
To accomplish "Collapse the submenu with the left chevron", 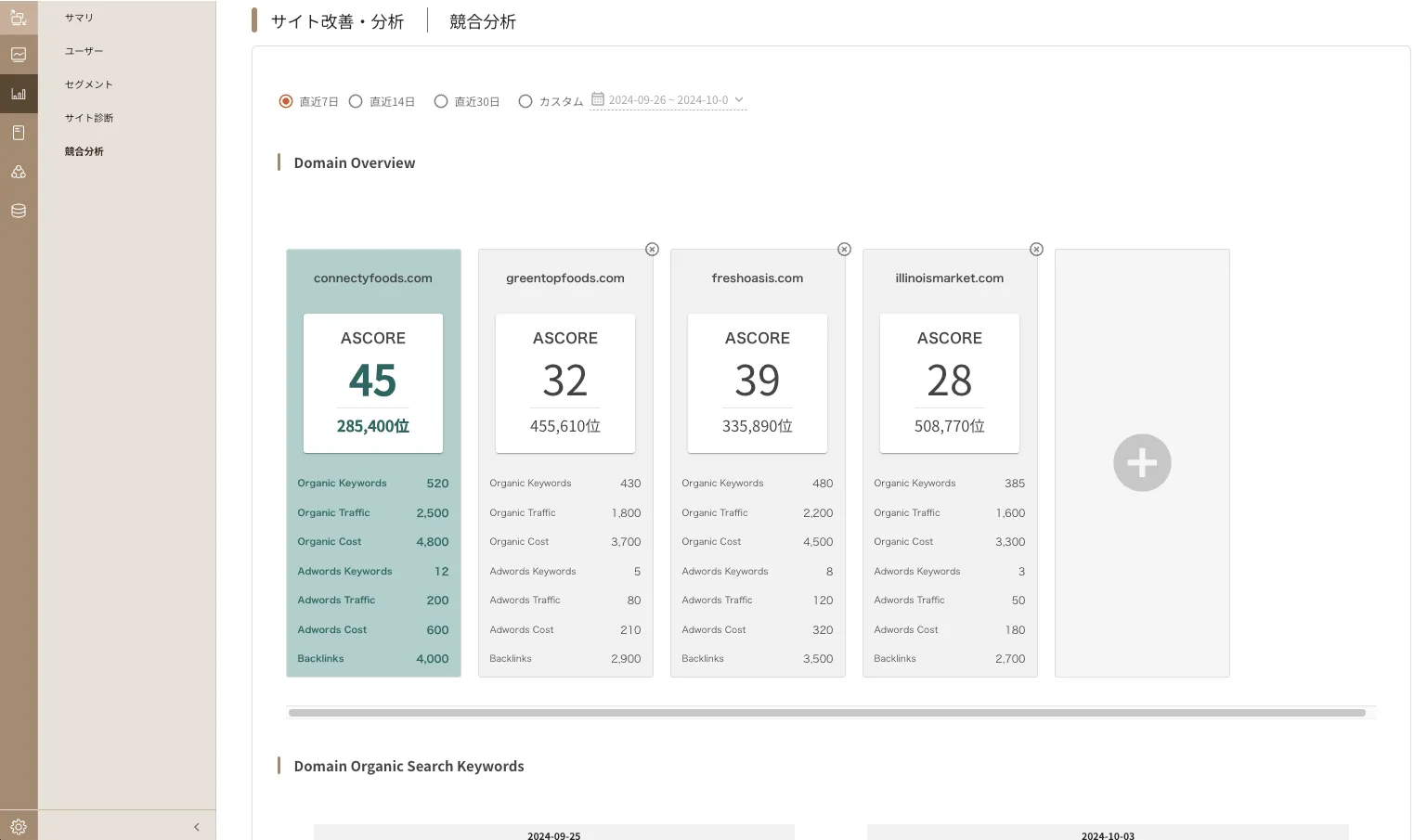I will pos(196,827).
